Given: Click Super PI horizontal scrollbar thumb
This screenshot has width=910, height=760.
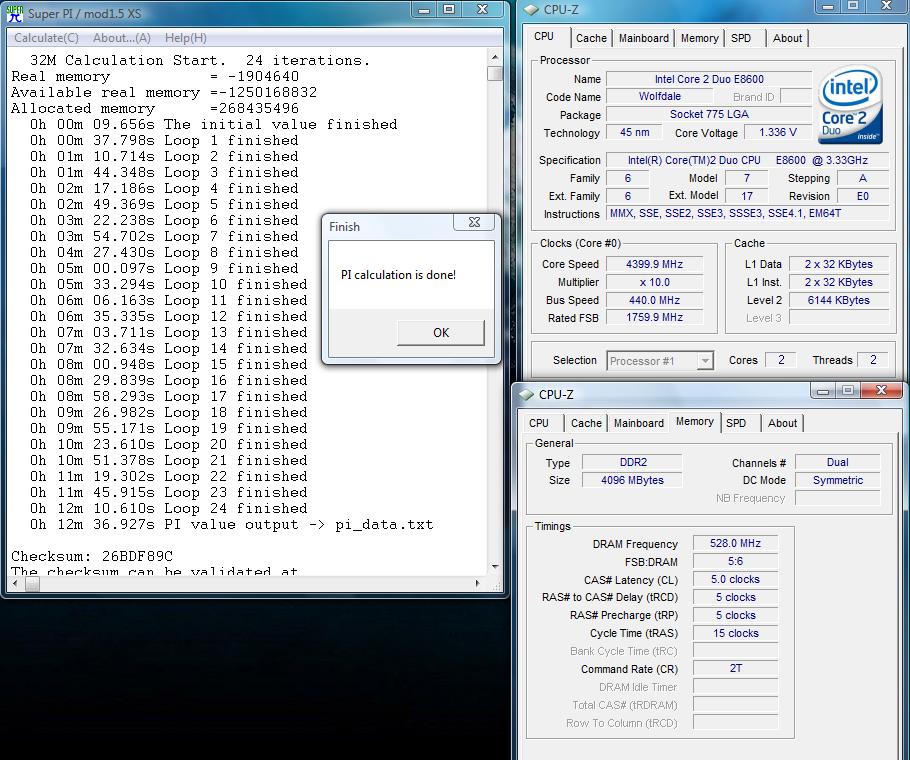Looking at the screenshot, I should click(32, 584).
